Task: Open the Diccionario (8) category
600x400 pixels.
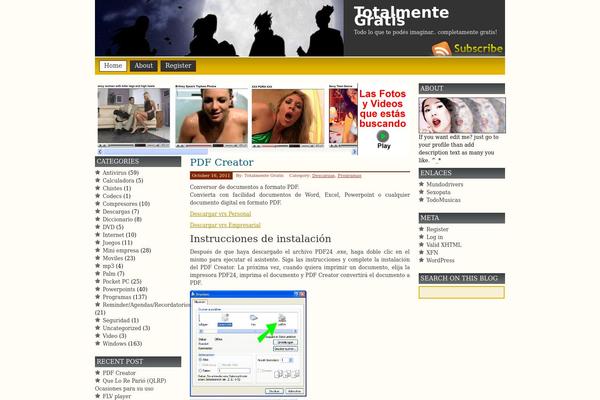Action: 122,219
